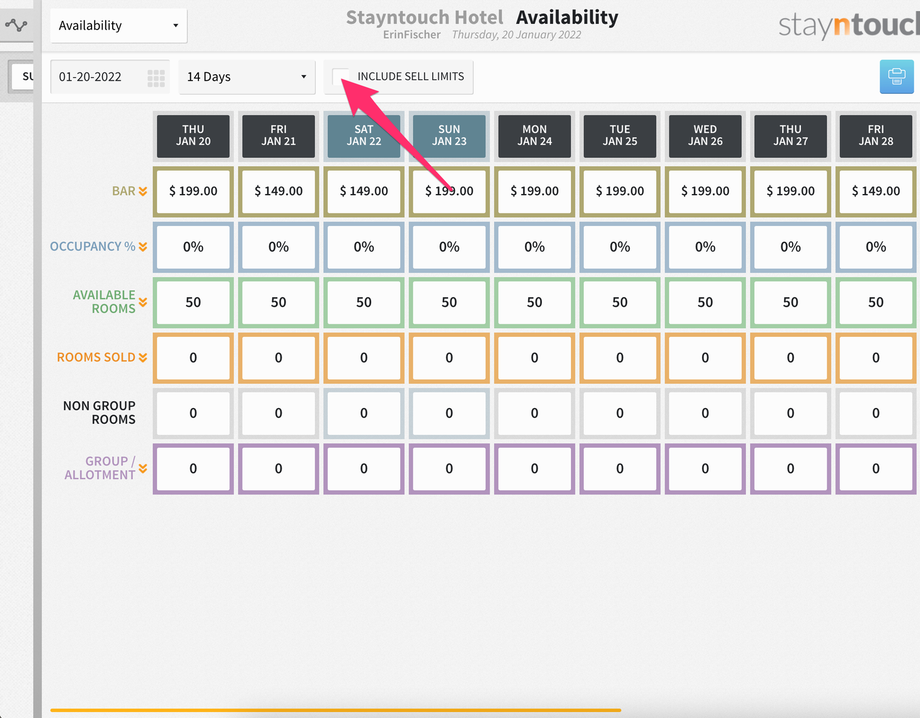The width and height of the screenshot is (920, 718).
Task: Click the non group rooms cell for Jan 23
Action: 449,413
